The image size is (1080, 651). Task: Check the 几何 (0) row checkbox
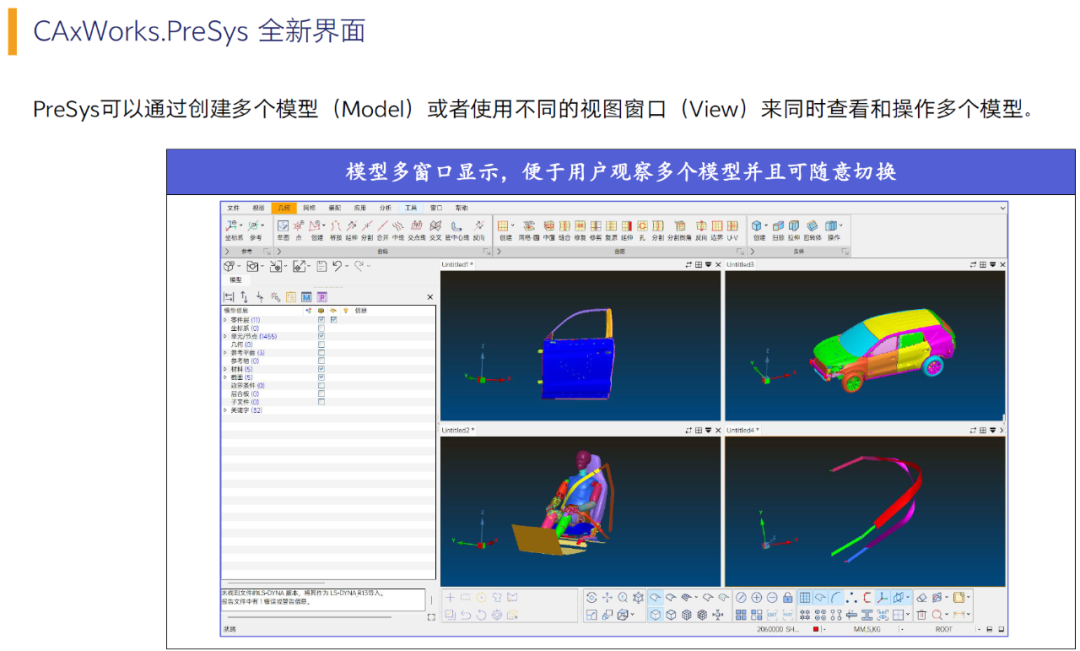pos(322,344)
